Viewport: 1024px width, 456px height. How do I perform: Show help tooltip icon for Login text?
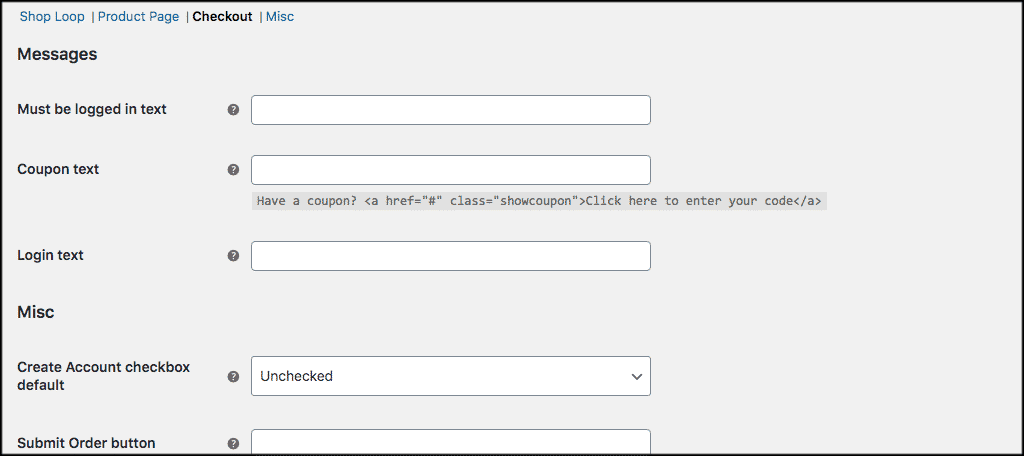click(x=233, y=255)
